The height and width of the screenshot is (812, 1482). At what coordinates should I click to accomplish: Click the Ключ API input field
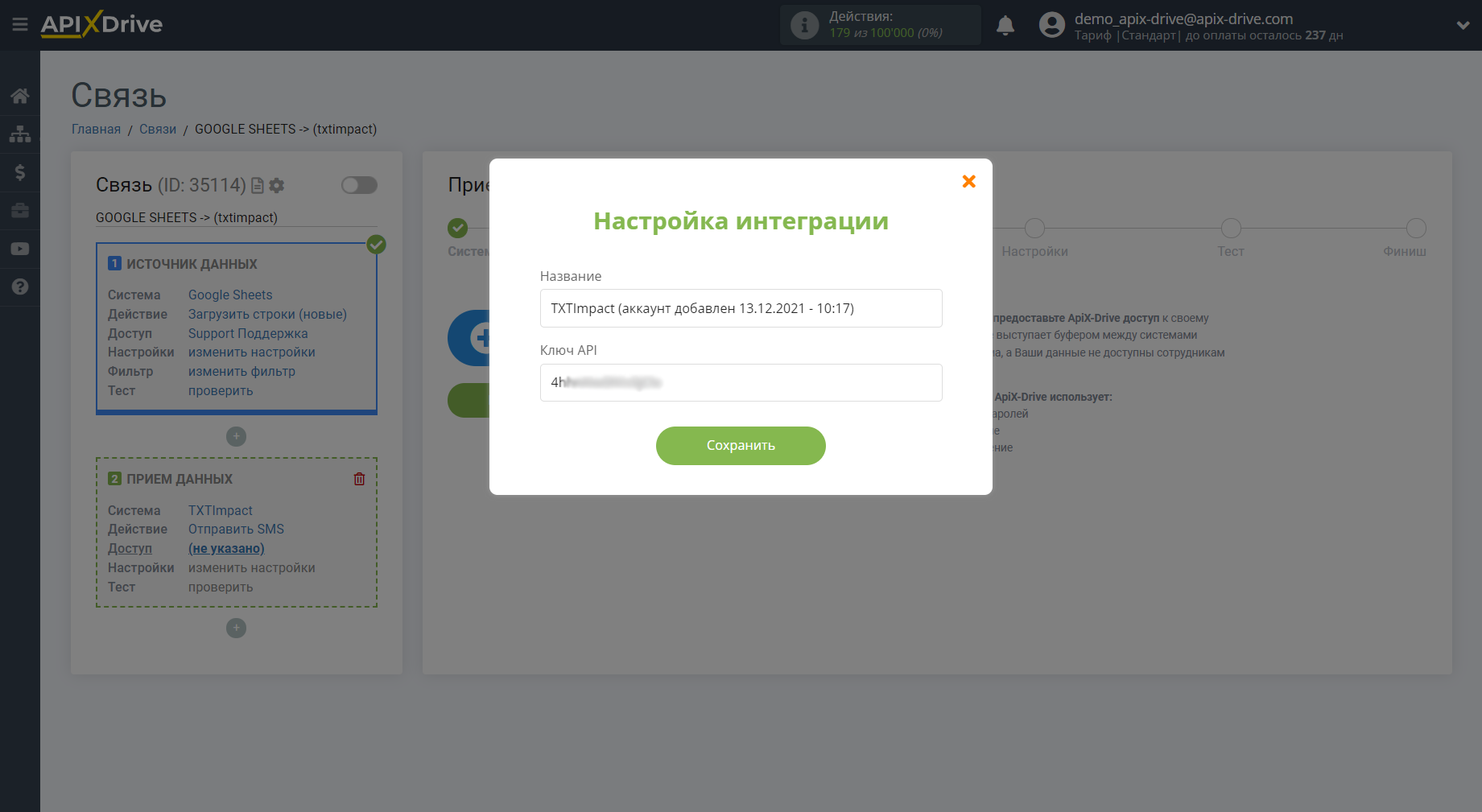[x=741, y=382]
